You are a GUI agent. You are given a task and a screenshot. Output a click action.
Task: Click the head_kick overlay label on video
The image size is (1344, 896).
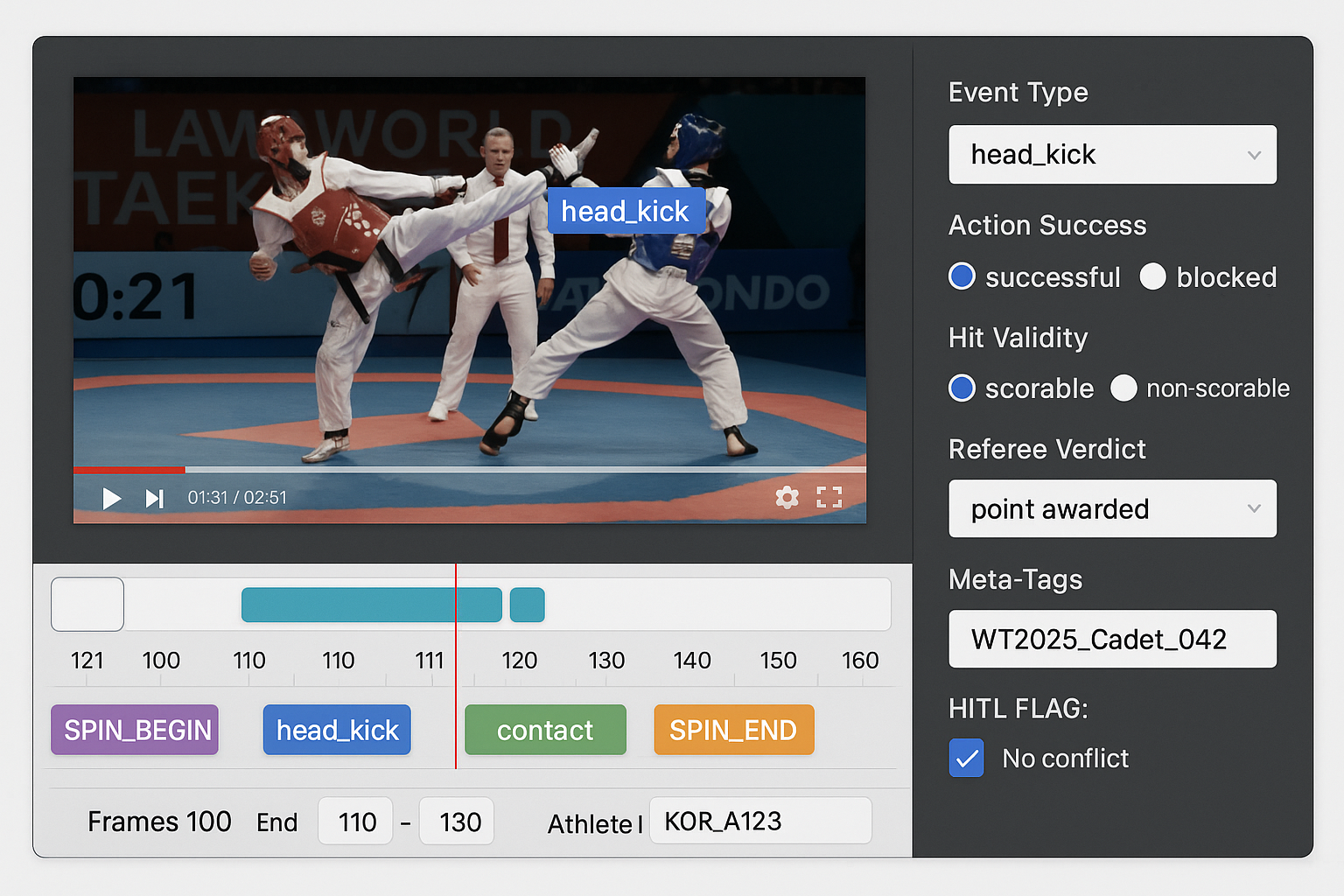[x=625, y=211]
